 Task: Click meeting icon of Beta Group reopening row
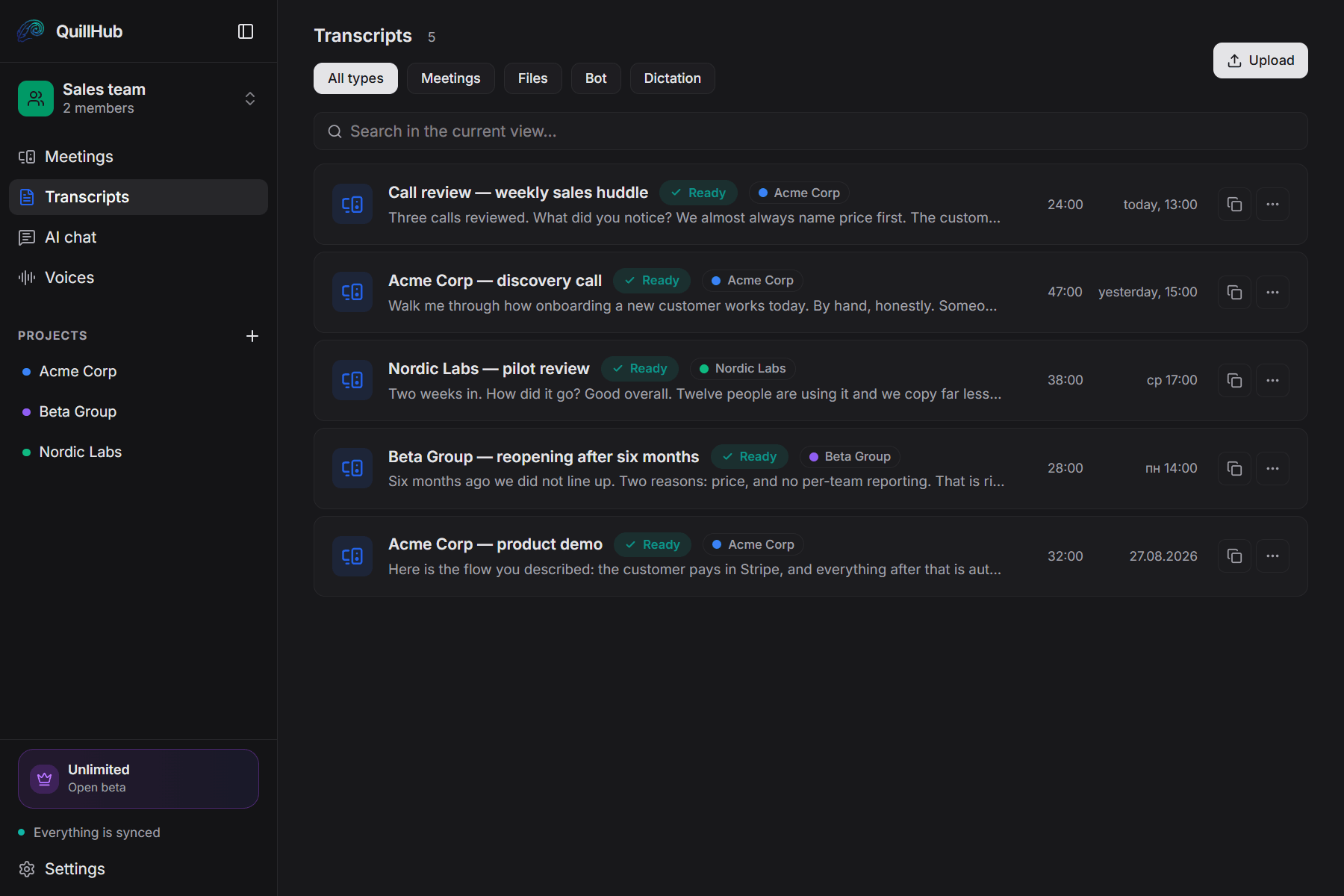(352, 469)
